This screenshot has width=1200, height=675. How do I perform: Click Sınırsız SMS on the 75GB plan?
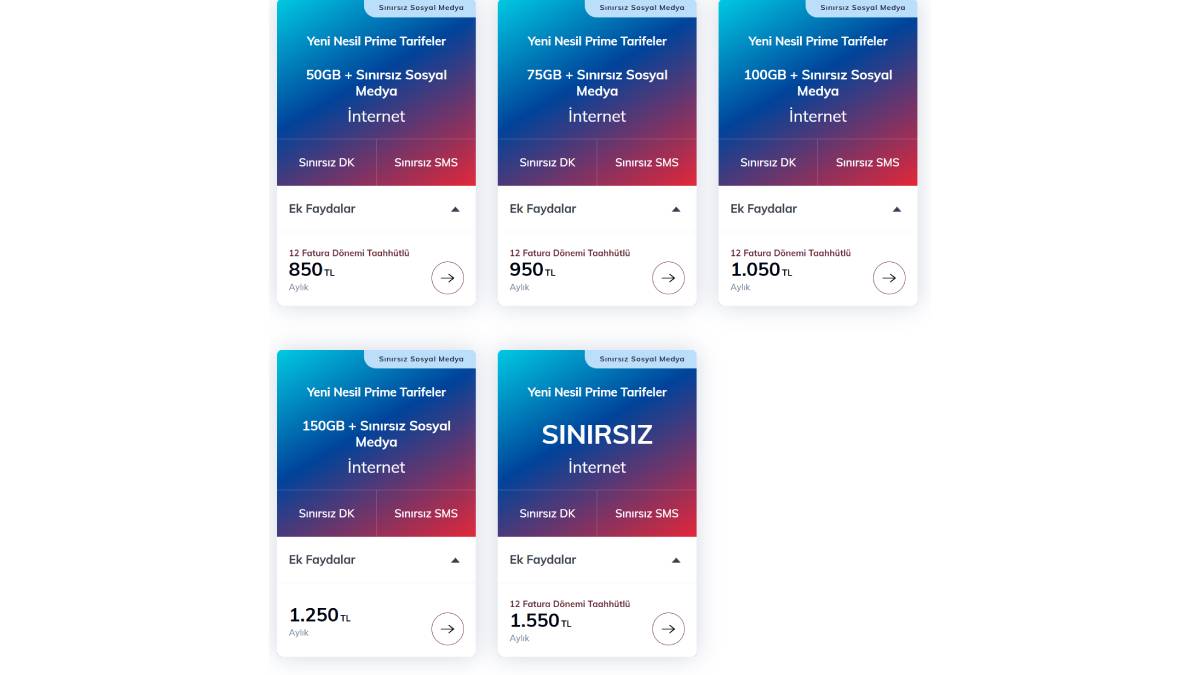click(x=646, y=162)
